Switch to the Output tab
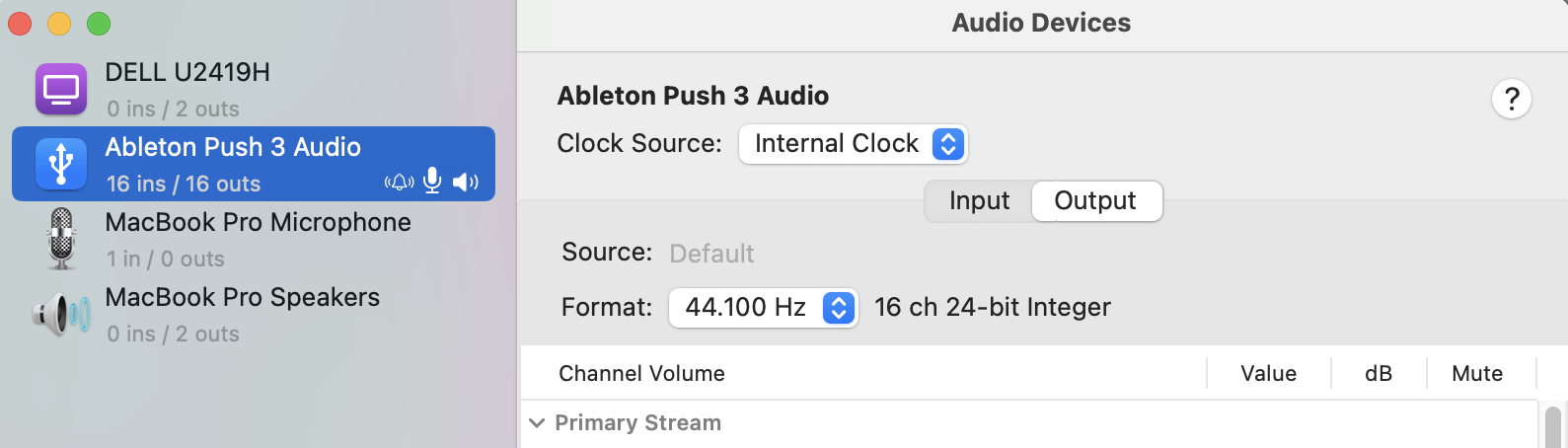1568x448 pixels. 1095,201
